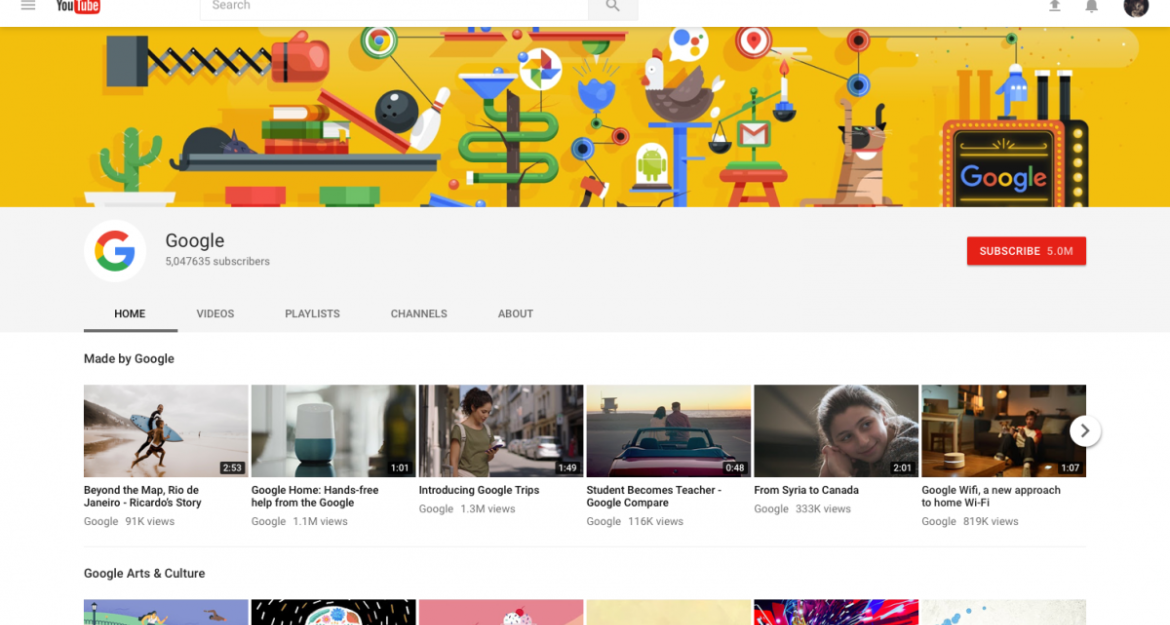The height and width of the screenshot is (625, 1170).
Task: Open 'Google Wifi, a new approach' title
Action: (x=991, y=497)
